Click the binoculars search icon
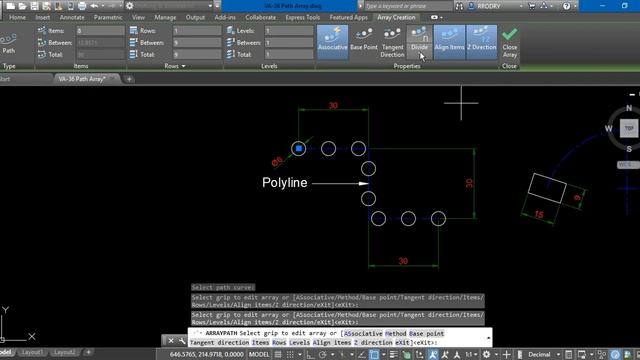 [459, 6]
